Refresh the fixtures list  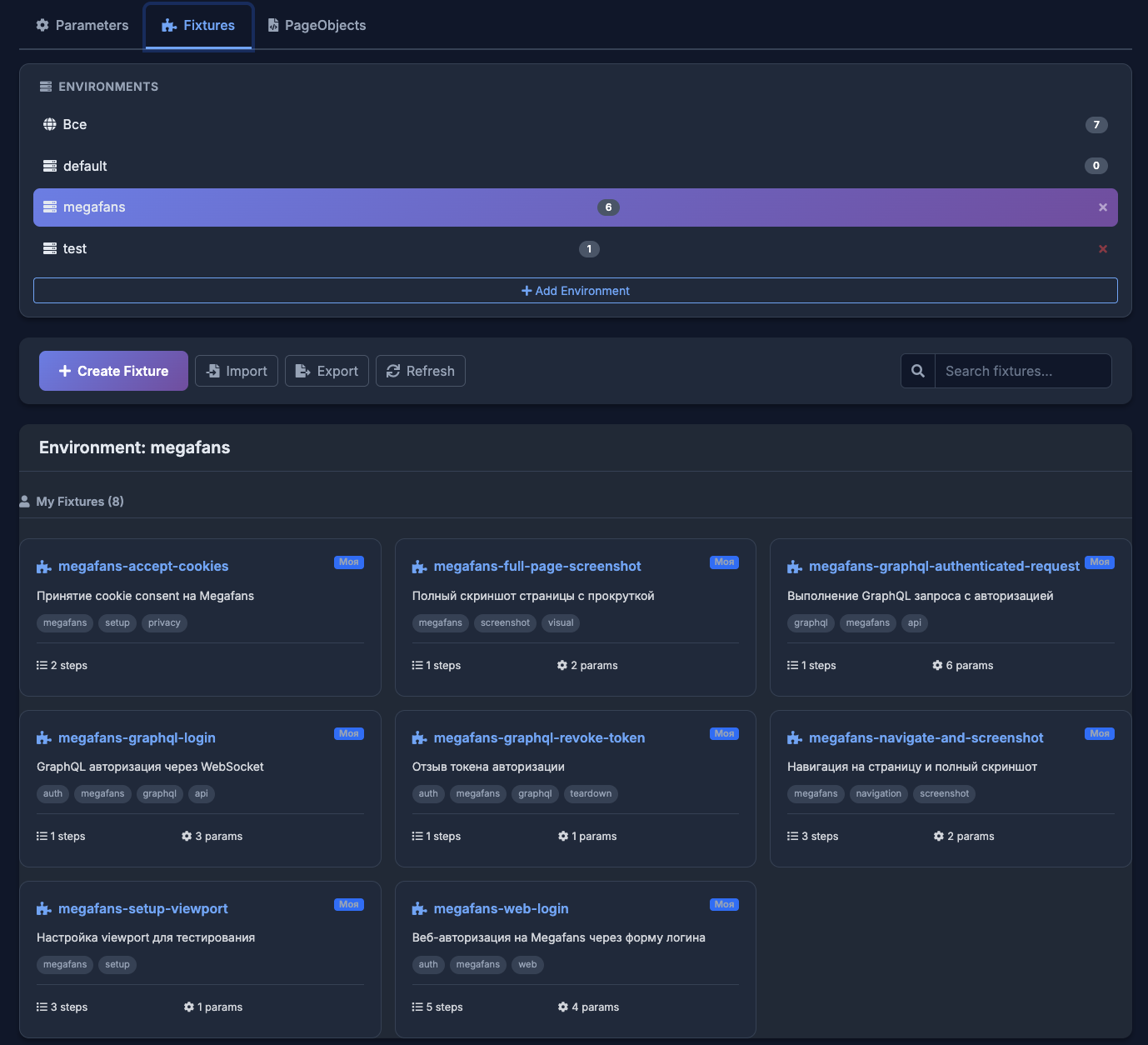tap(420, 371)
